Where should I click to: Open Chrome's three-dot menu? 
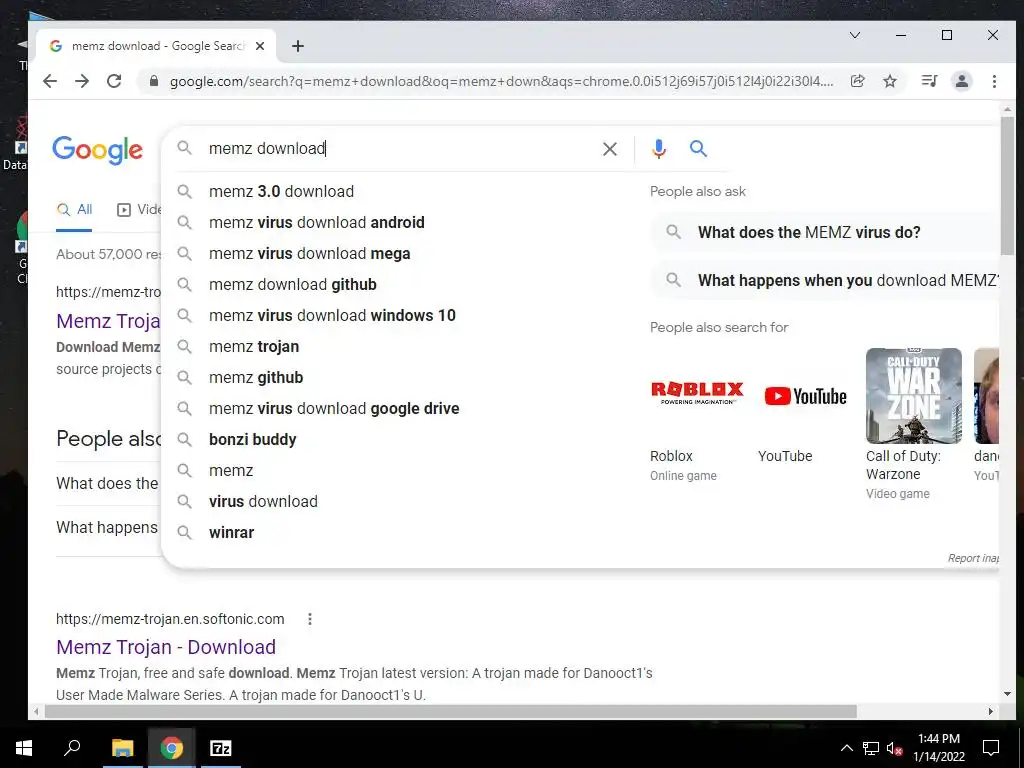coord(994,81)
